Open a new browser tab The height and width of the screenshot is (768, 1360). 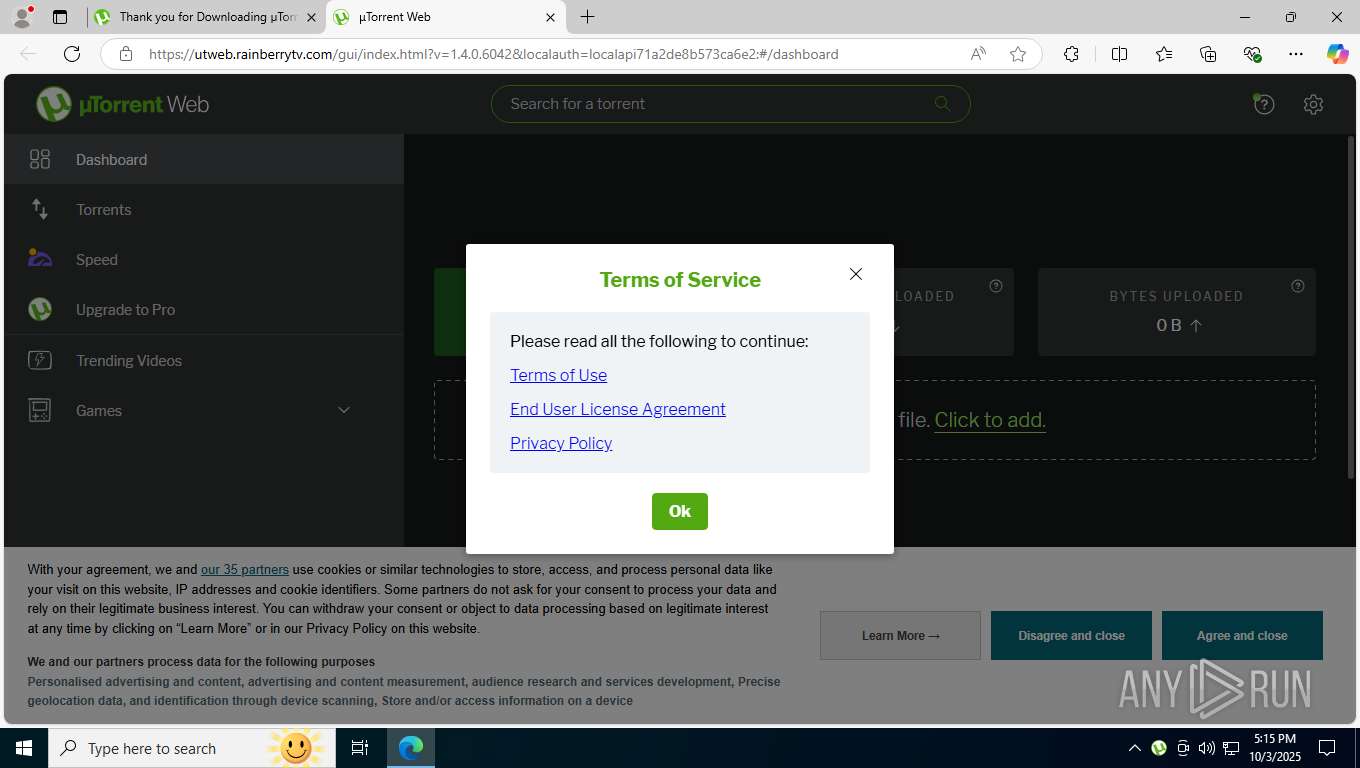click(588, 17)
